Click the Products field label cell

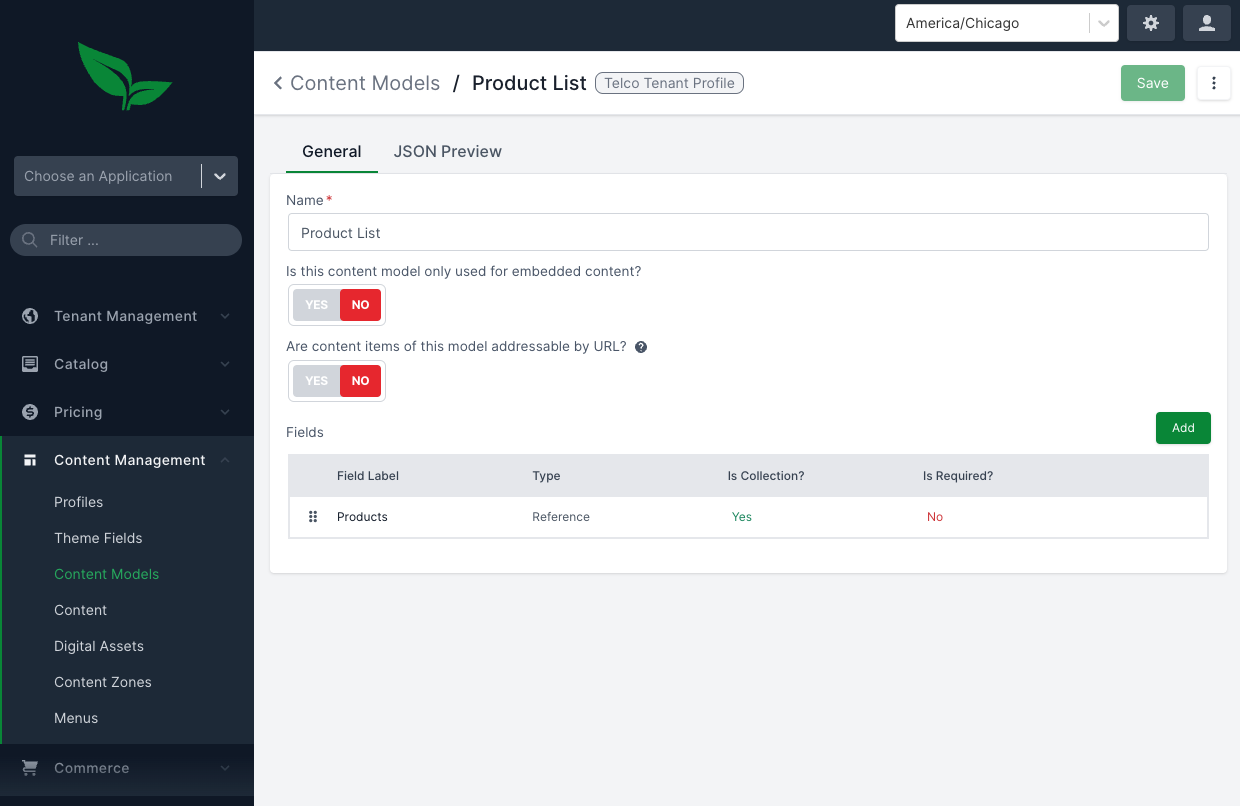362,517
